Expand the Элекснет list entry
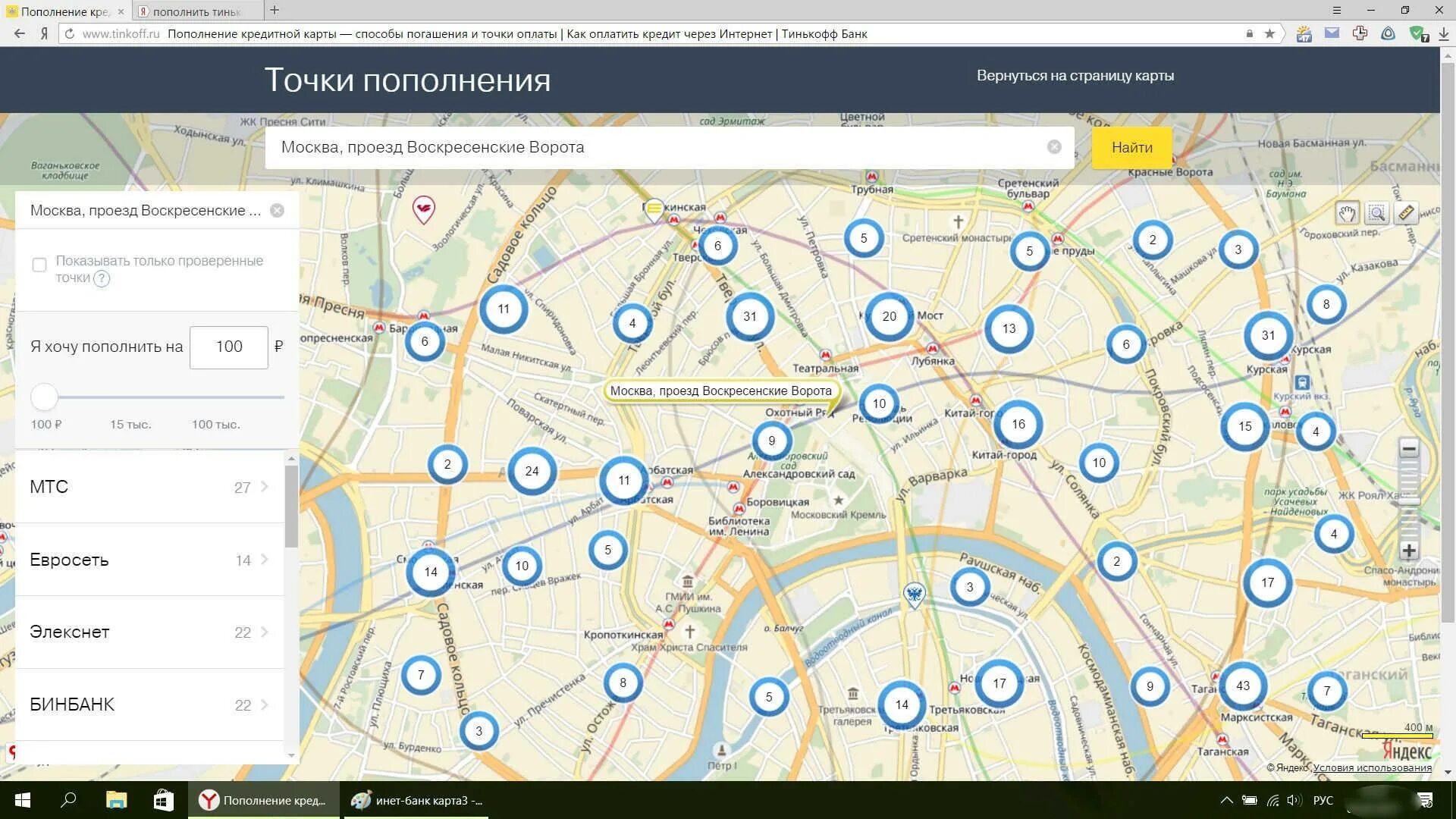The width and height of the screenshot is (1456, 819). tap(150, 632)
